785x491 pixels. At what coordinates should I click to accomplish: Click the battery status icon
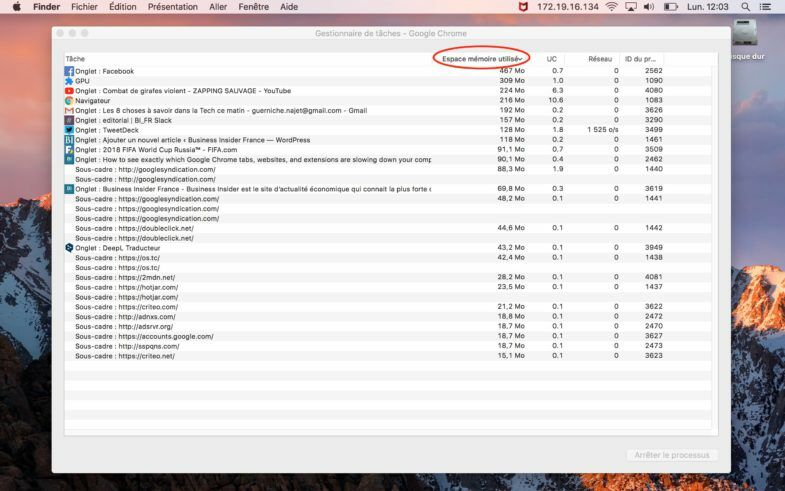670,7
